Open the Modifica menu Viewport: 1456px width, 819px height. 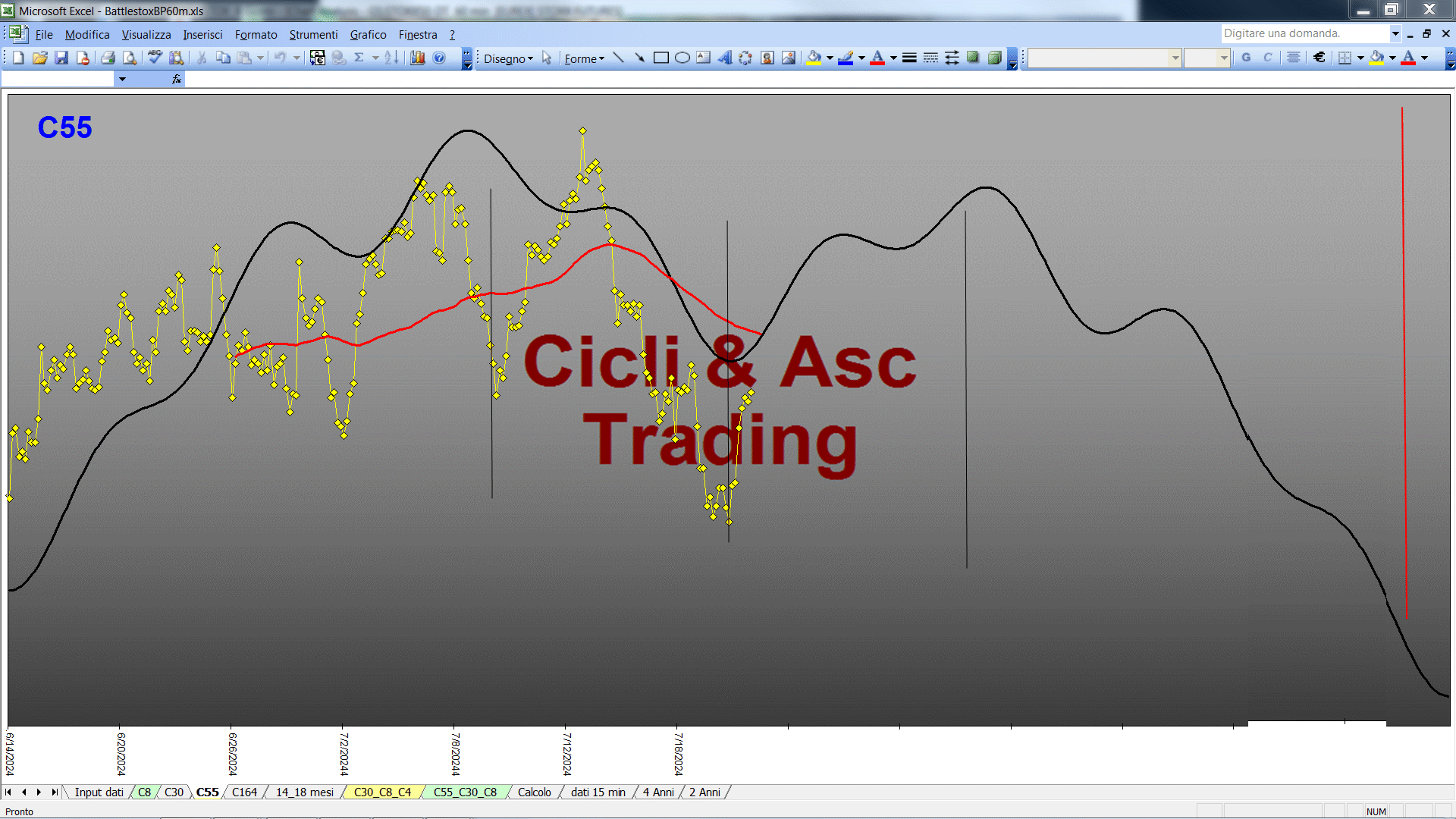87,34
